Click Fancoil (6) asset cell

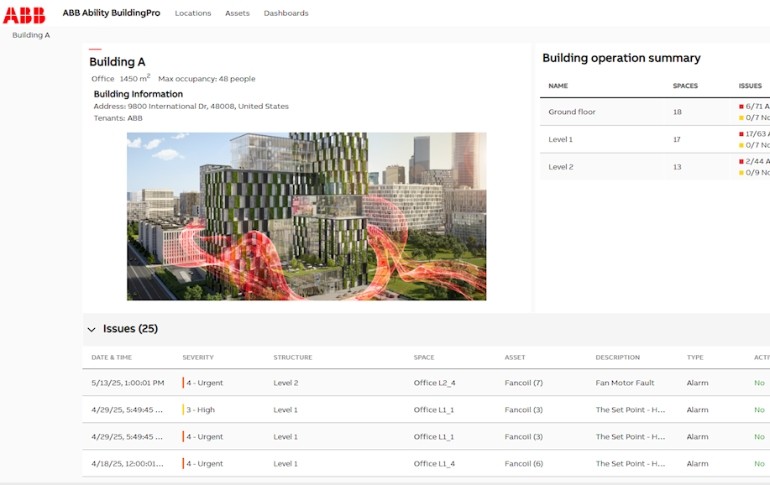(x=523, y=464)
